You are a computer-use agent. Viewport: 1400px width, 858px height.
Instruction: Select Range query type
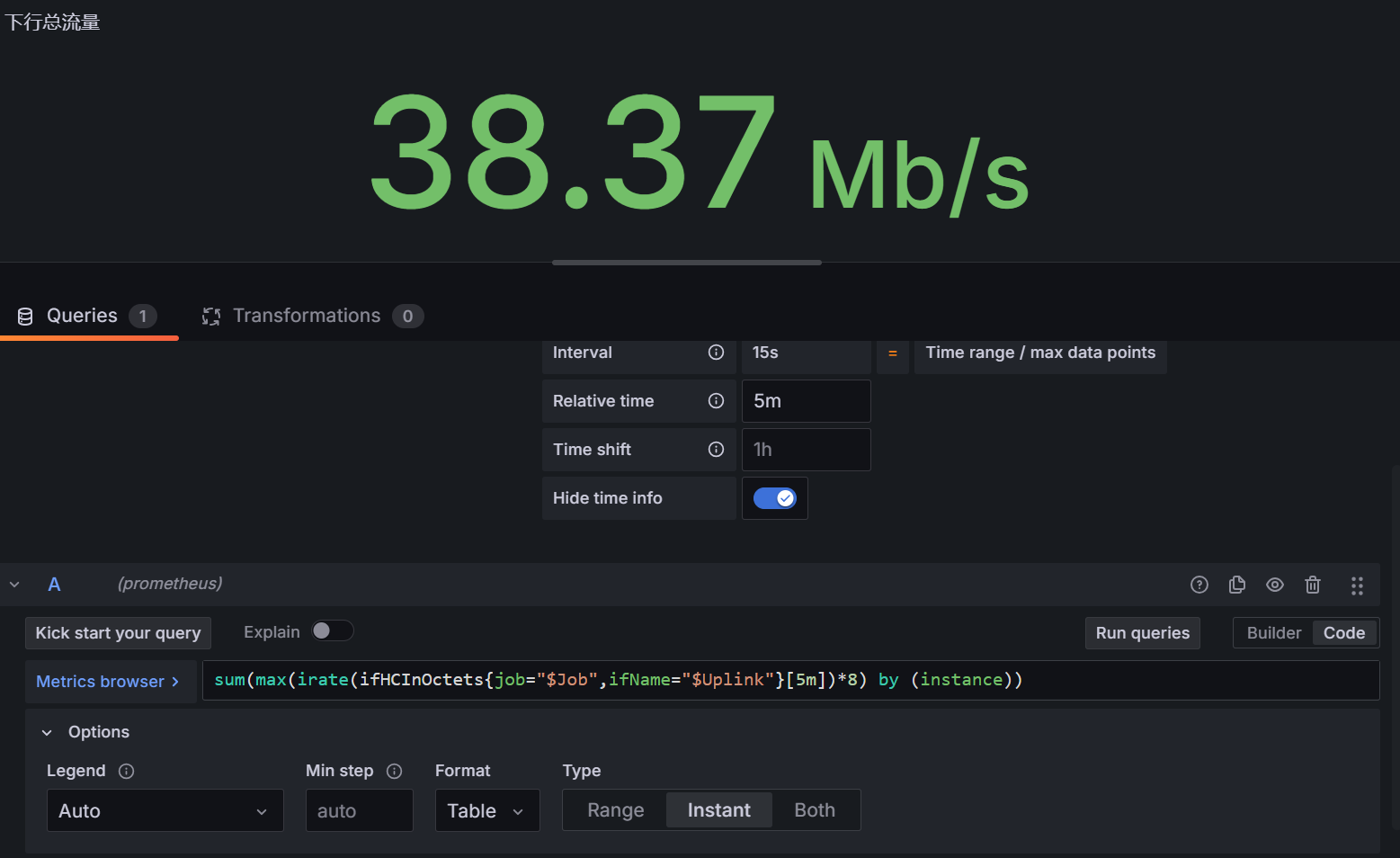click(615, 810)
